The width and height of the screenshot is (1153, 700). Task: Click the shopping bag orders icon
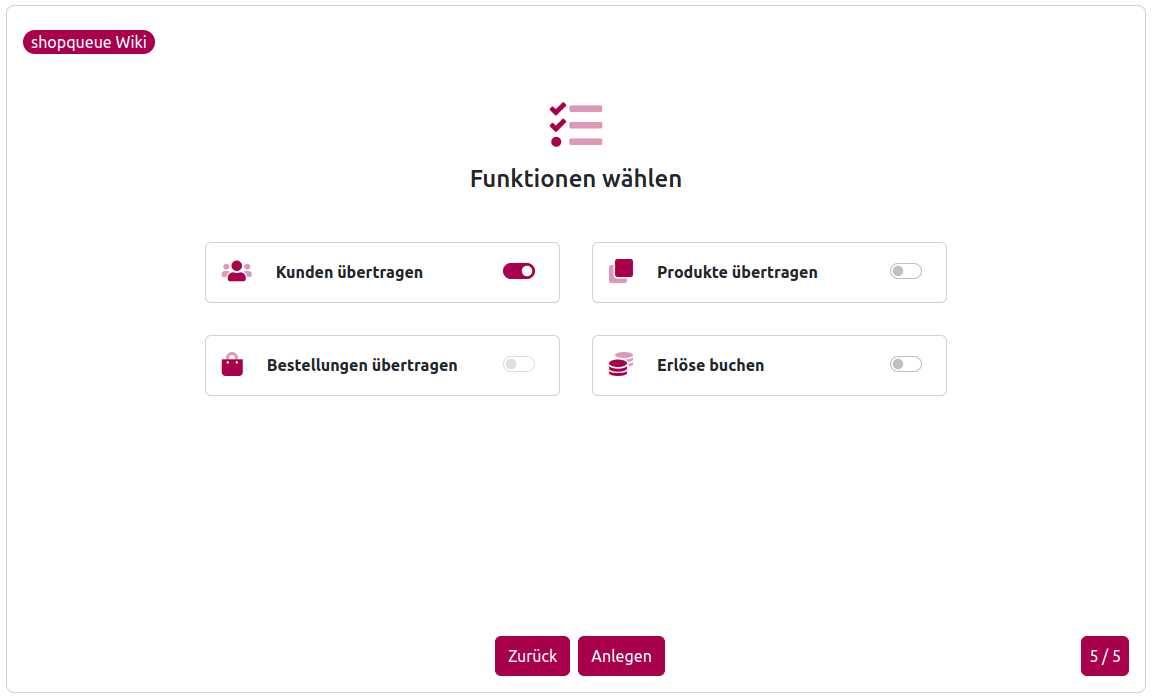coord(232,364)
